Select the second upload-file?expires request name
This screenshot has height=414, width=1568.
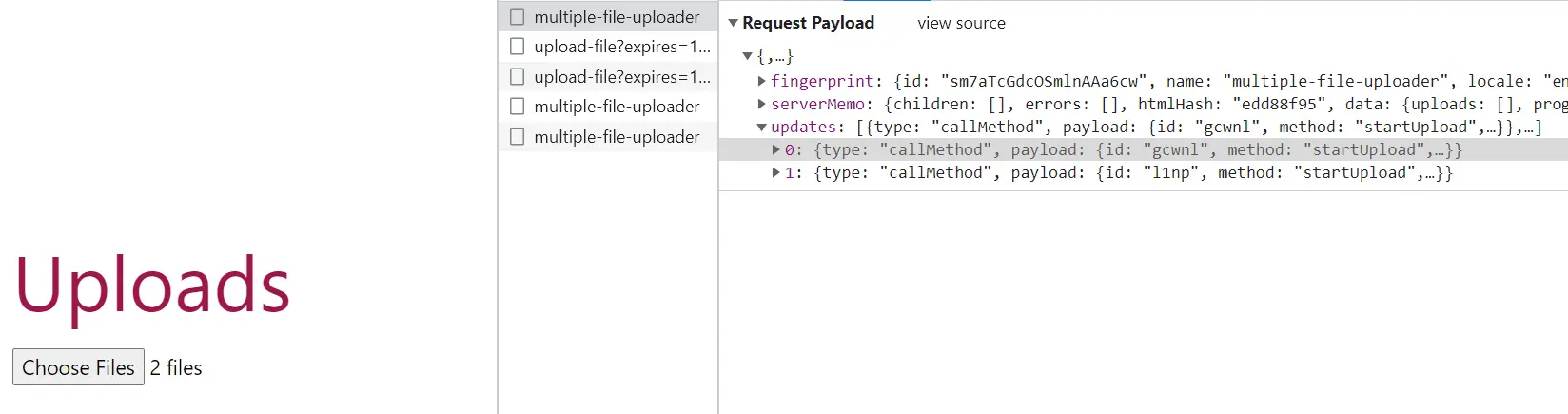[x=621, y=76]
